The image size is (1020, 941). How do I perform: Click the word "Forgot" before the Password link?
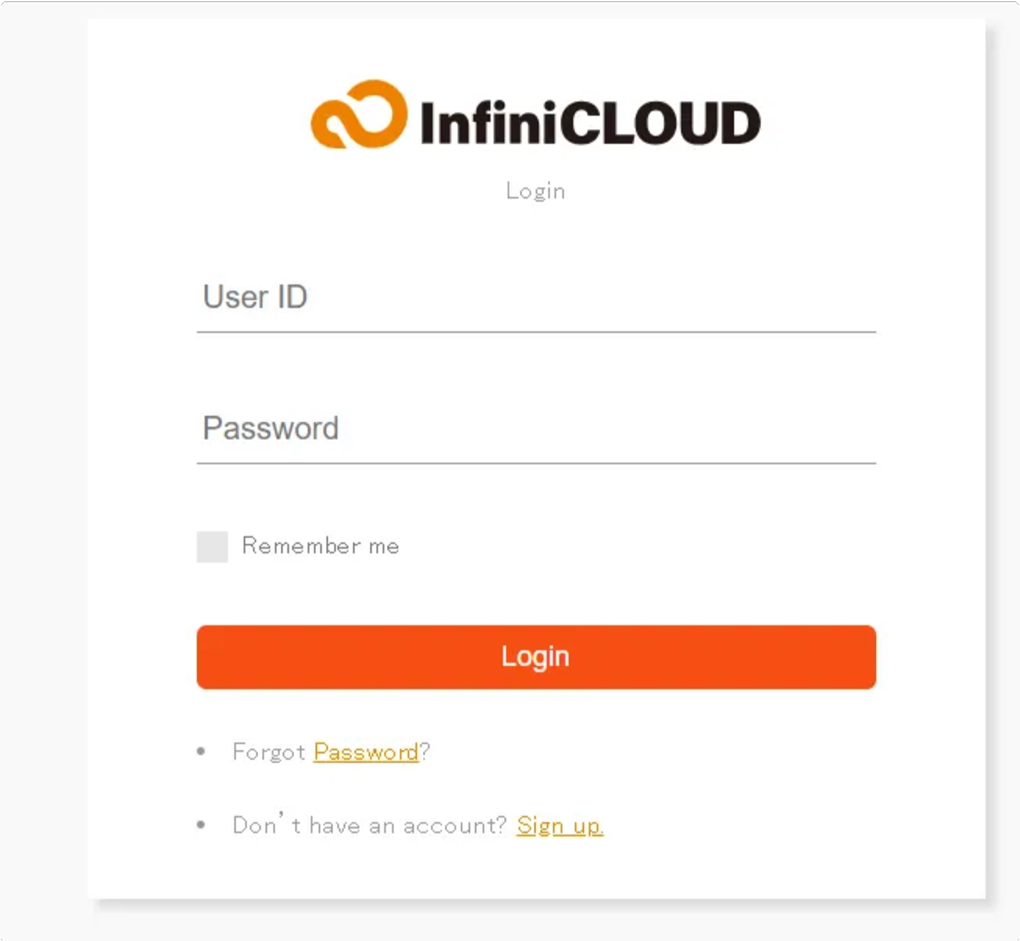(268, 752)
